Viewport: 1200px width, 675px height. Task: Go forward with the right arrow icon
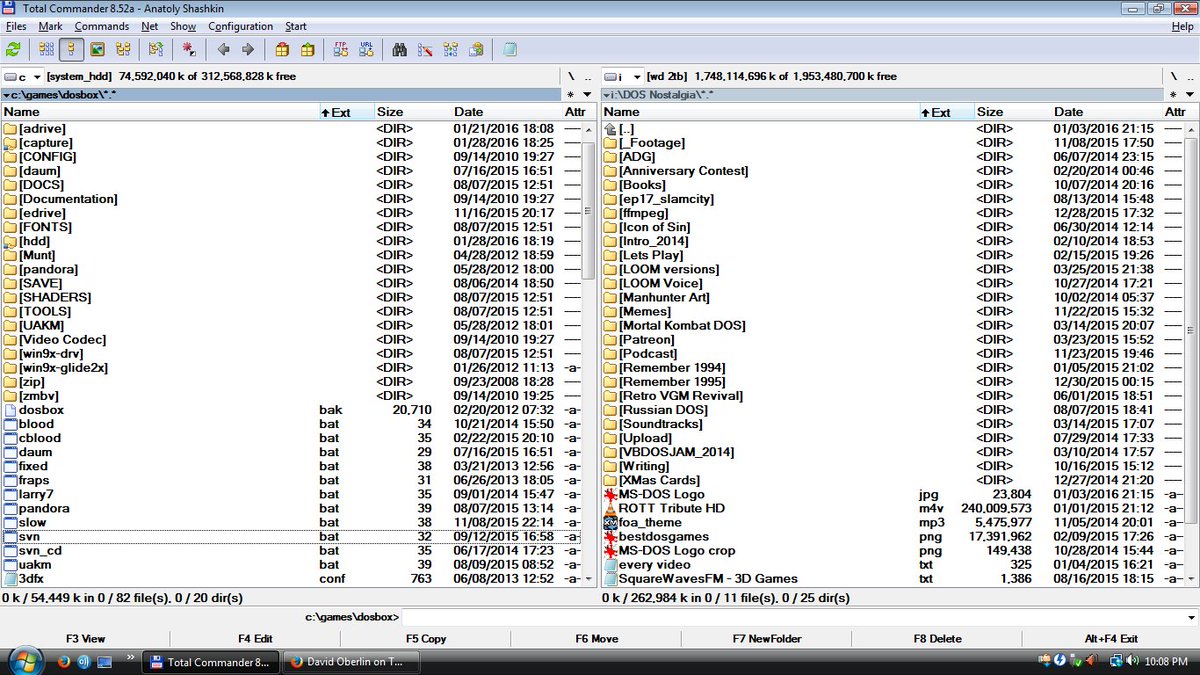248,49
